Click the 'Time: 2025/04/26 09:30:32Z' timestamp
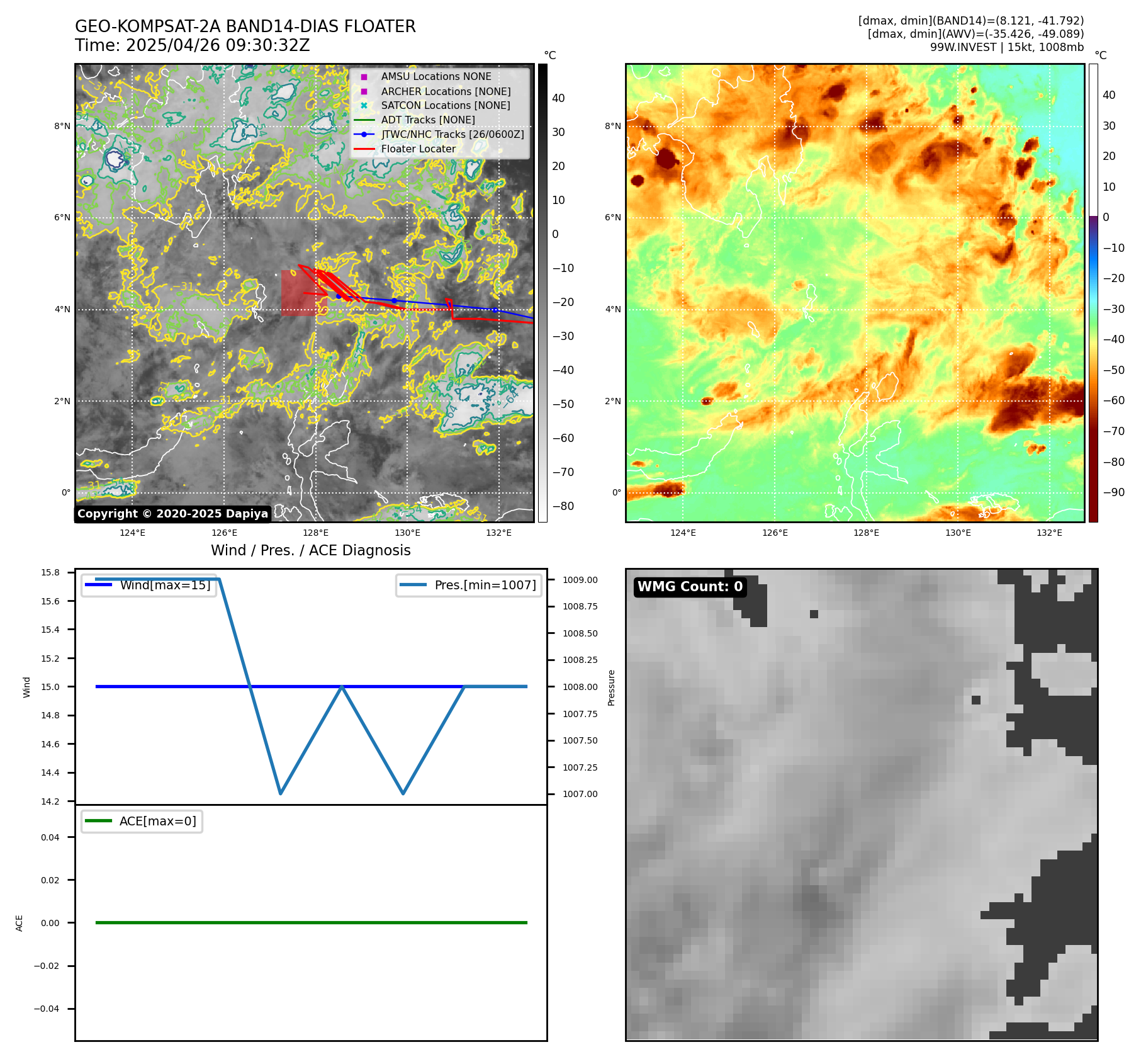Screen dimensions: 1141x1064 click(x=193, y=45)
